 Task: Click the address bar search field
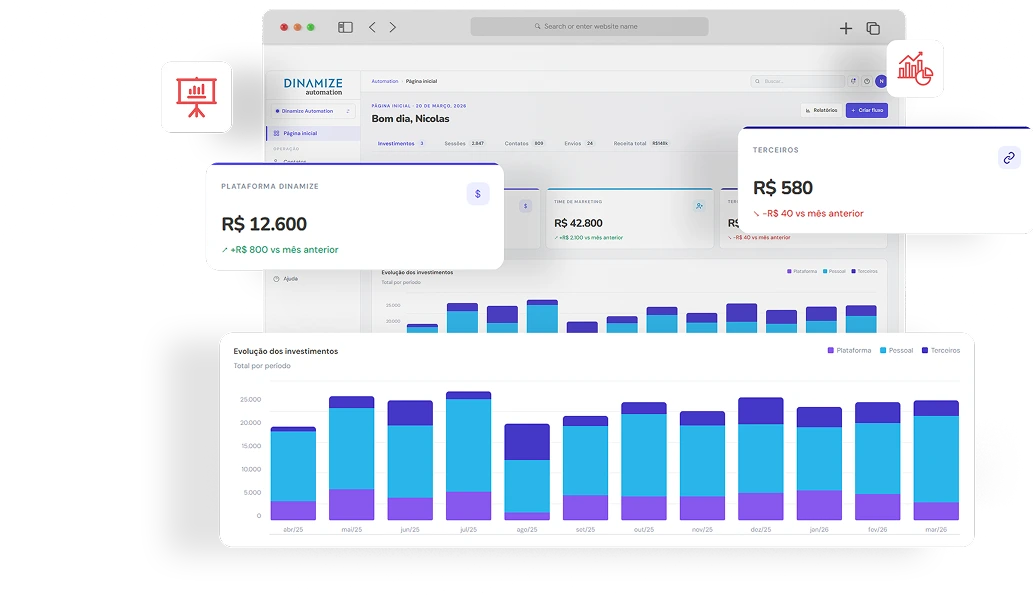[x=589, y=26]
